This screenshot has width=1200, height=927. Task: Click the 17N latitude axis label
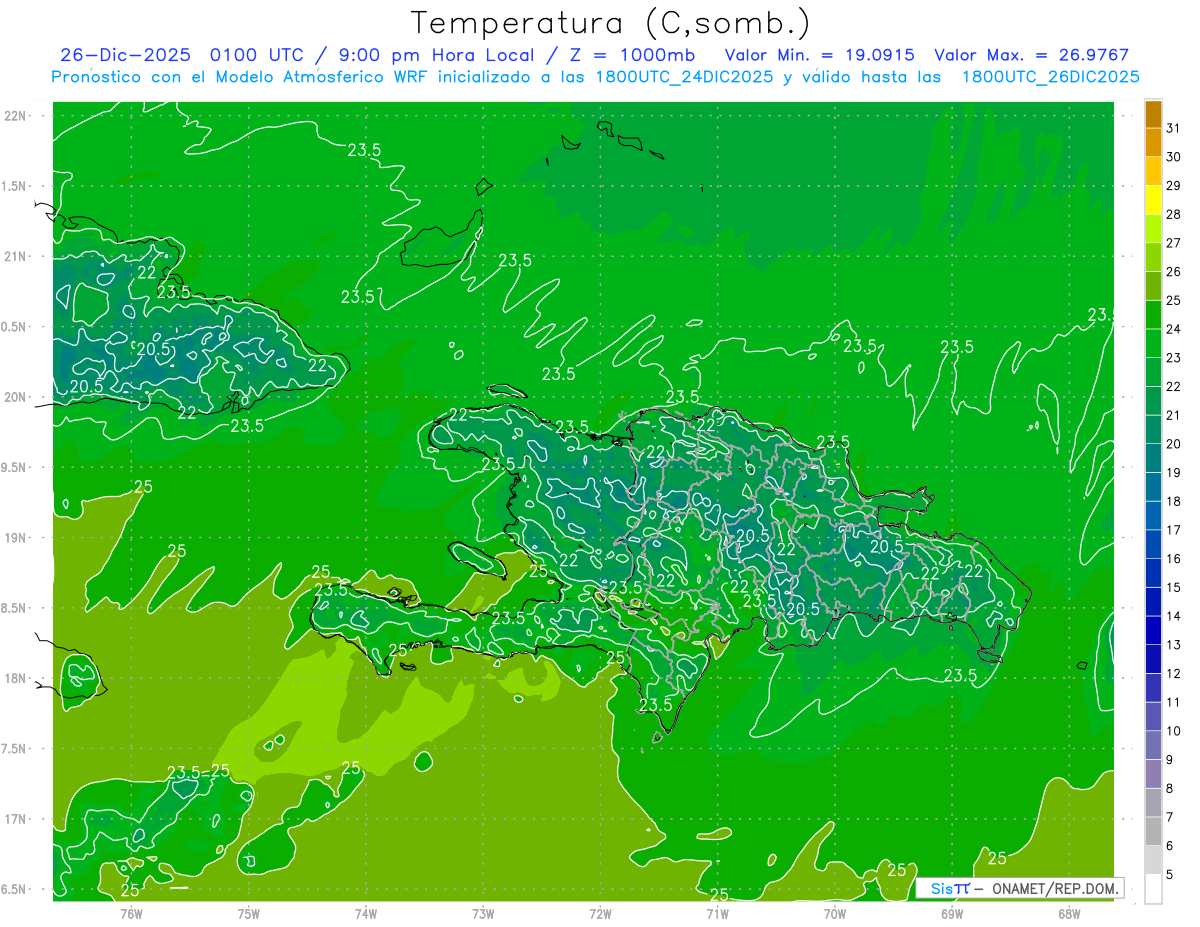[x=17, y=819]
